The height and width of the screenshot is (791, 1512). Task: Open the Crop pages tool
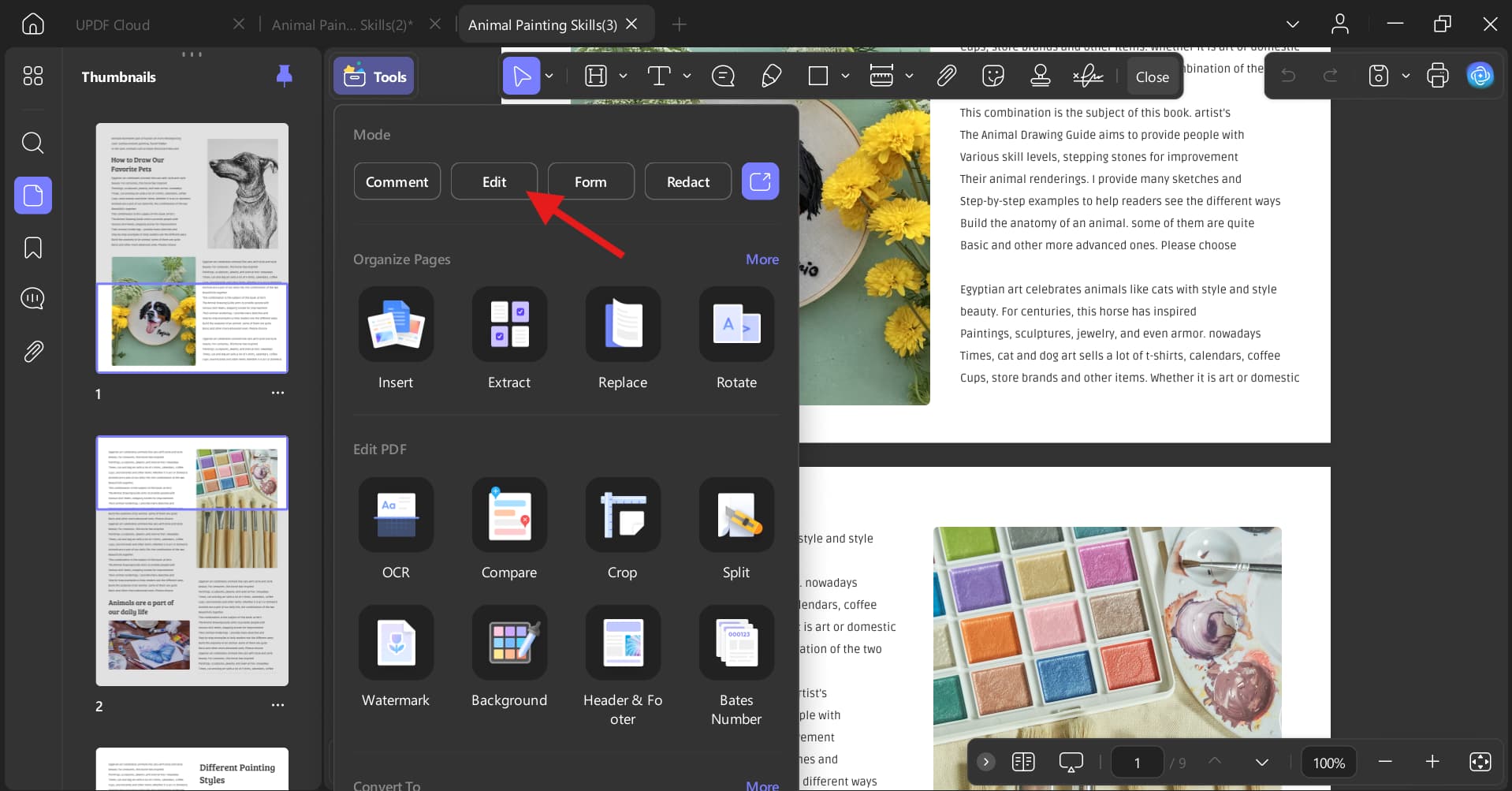click(x=622, y=514)
